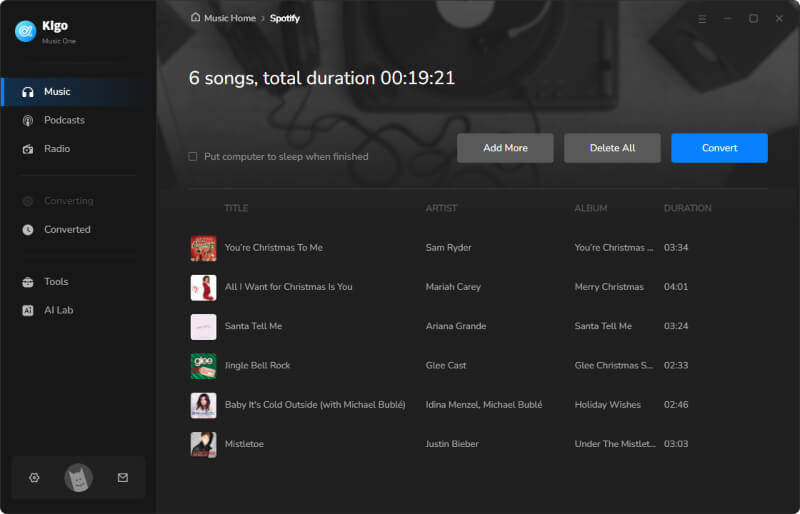The height and width of the screenshot is (514, 800).
Task: Click artist Sam Ryder
Action: [448, 248]
